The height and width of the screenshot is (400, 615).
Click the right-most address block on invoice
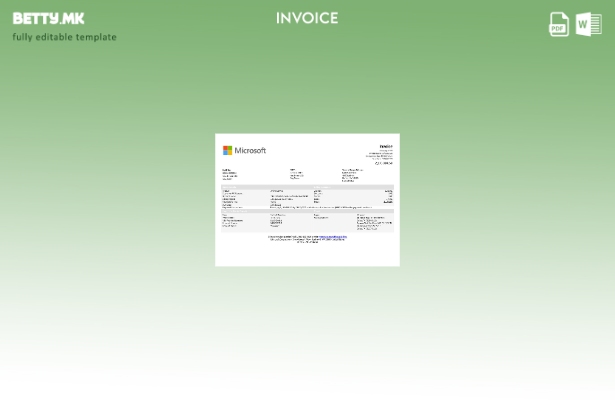[350, 175]
